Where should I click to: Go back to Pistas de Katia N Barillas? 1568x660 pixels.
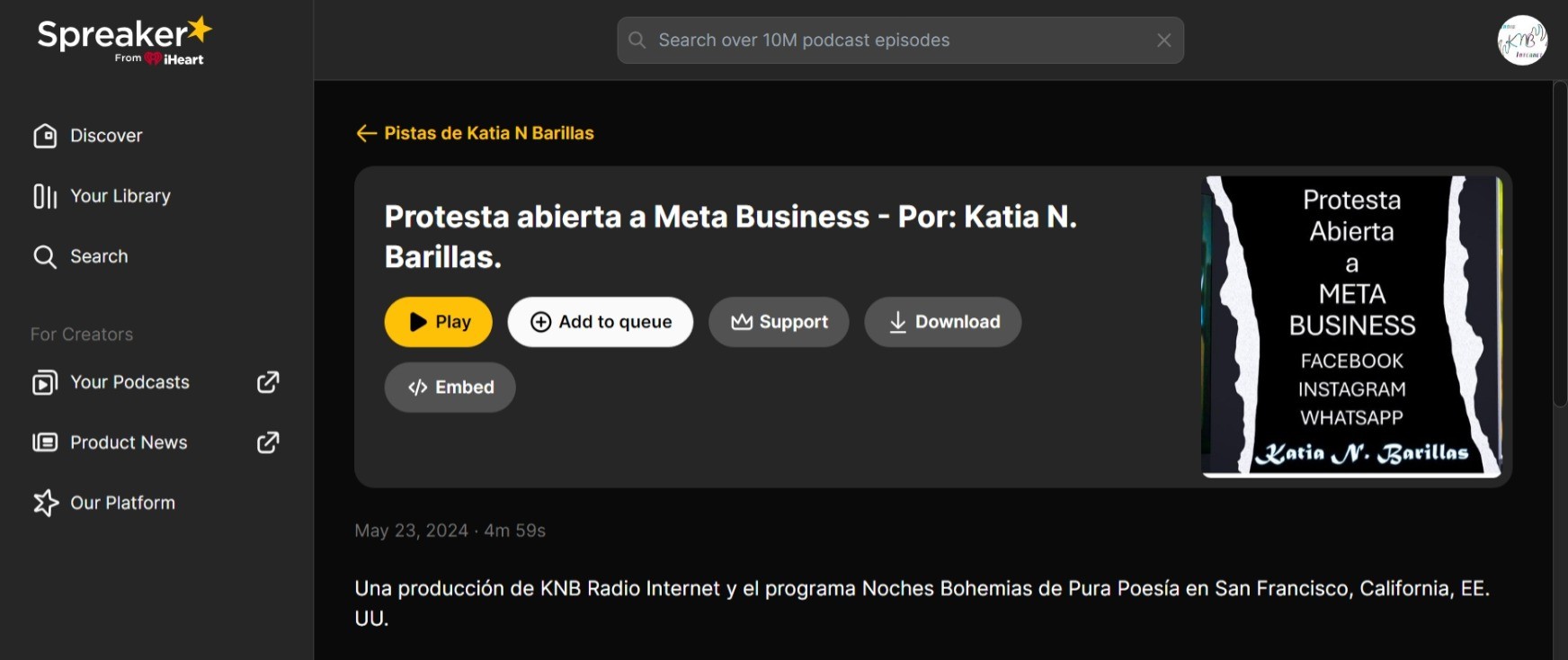pyautogui.click(x=475, y=133)
